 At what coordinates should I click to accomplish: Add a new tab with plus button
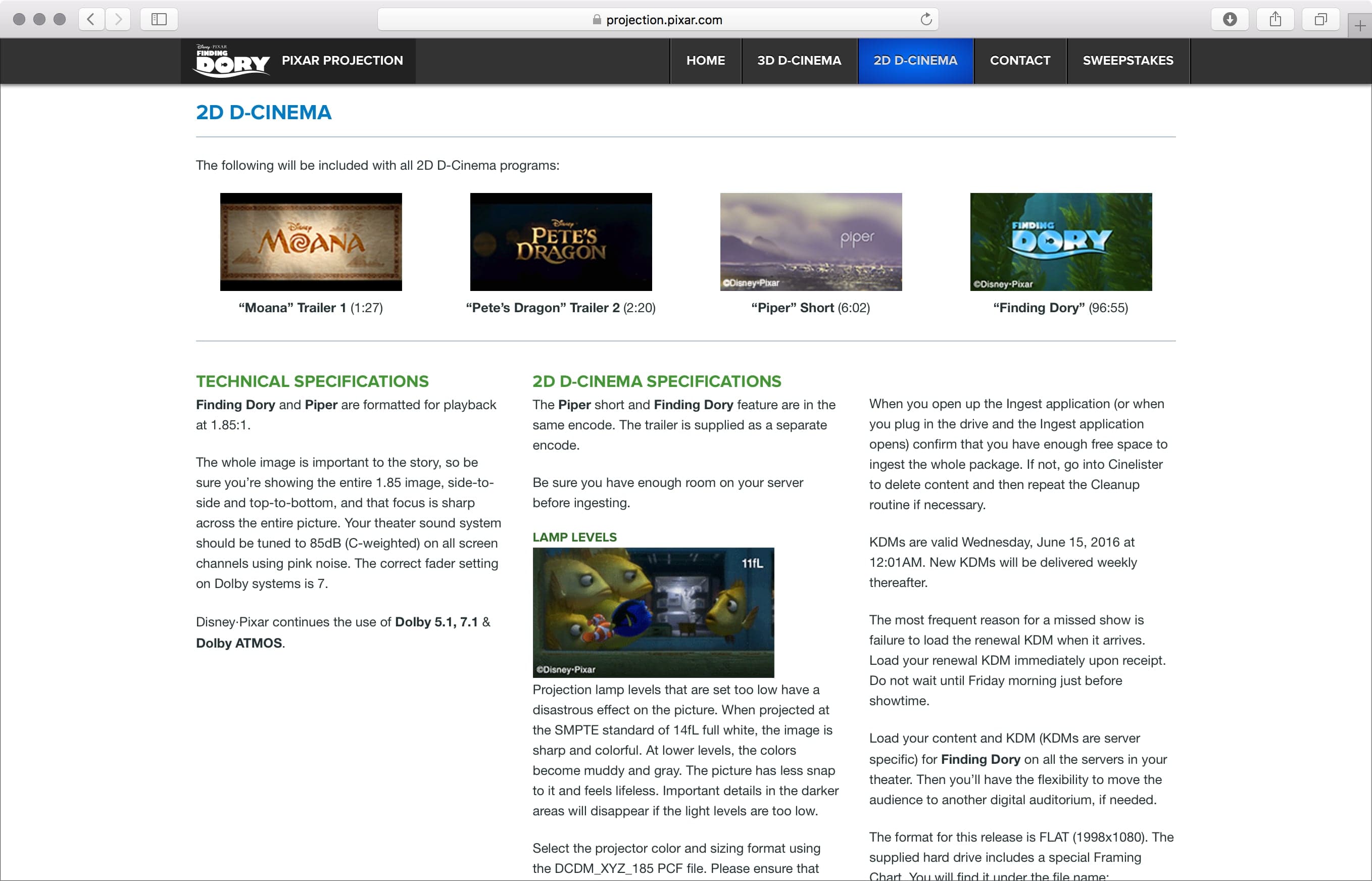pos(1359,26)
